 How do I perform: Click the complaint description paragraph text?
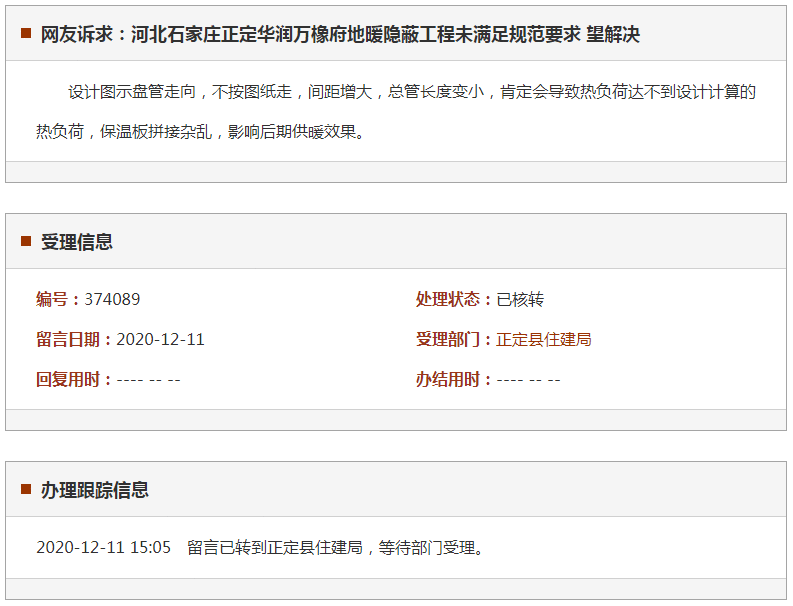click(x=396, y=111)
